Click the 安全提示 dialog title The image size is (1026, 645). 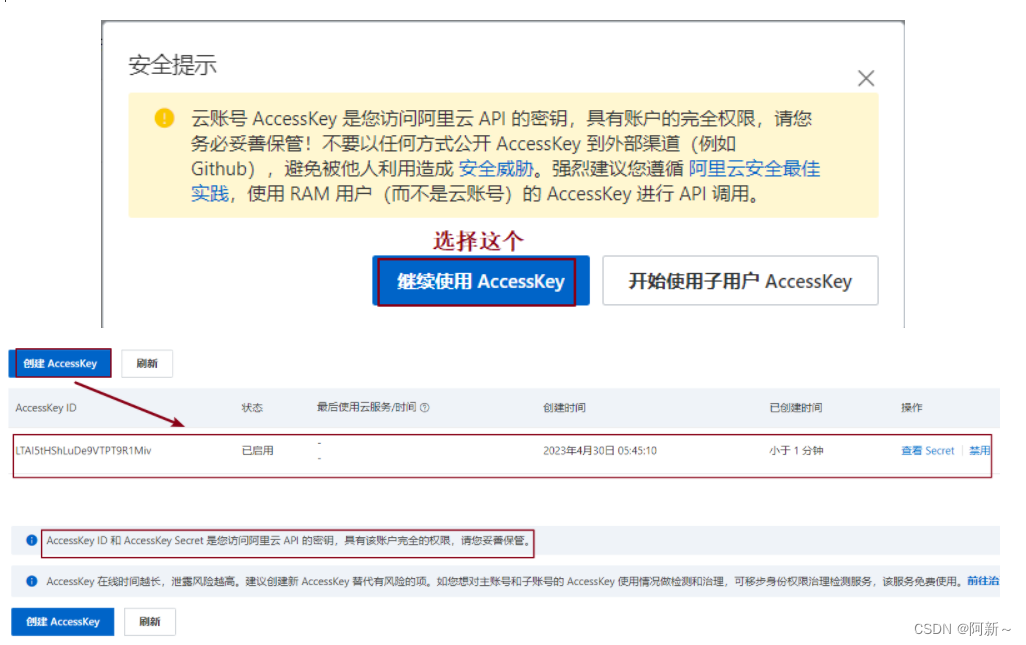click(173, 65)
